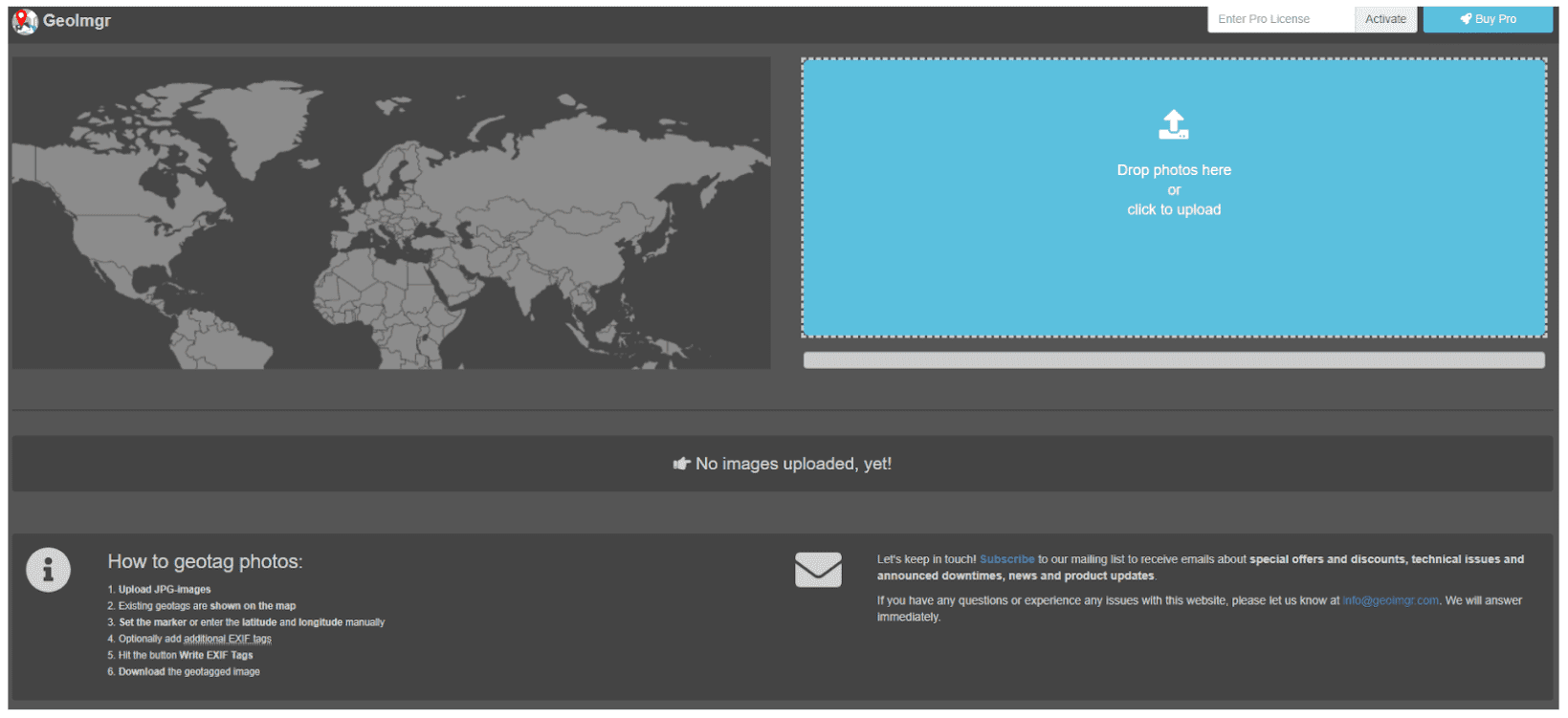This screenshot has width=1568, height=718.
Task: Click the GeoImgr brand name
Action: pos(77,21)
